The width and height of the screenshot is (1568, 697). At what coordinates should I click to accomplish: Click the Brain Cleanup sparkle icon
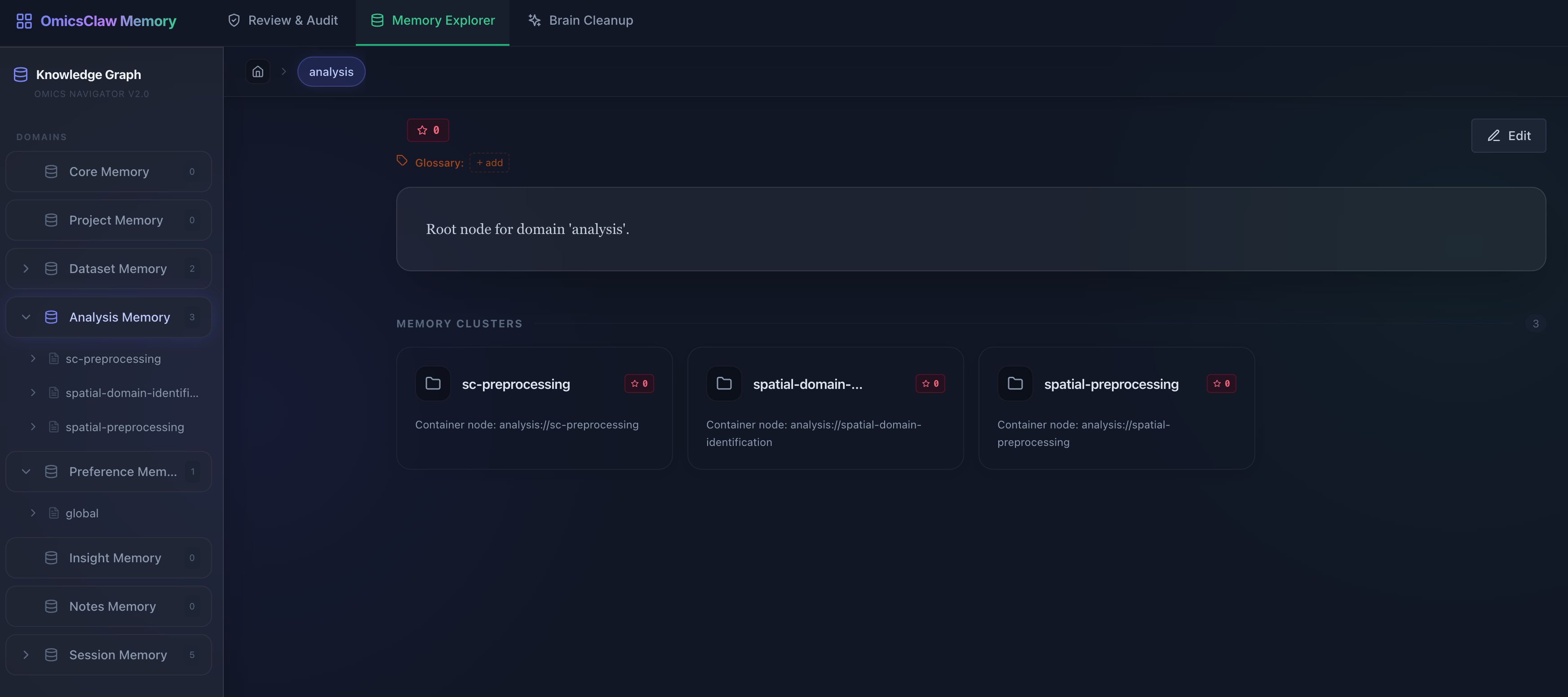[535, 21]
